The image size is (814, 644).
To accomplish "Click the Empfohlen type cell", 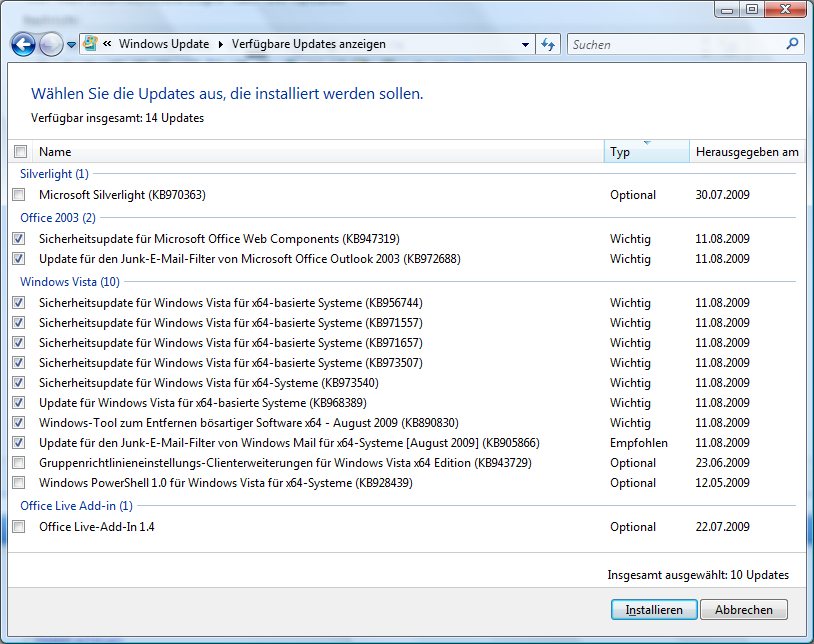I will (639, 443).
